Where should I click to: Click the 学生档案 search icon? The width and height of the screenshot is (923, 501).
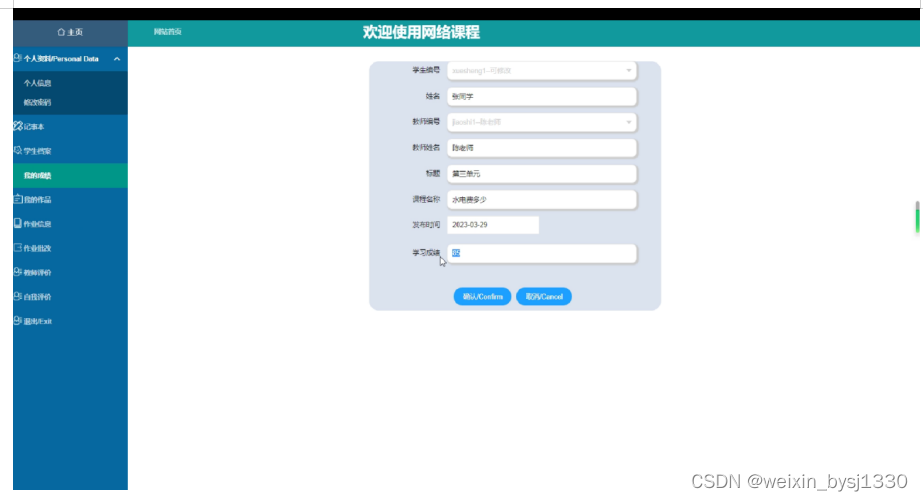click(18, 150)
